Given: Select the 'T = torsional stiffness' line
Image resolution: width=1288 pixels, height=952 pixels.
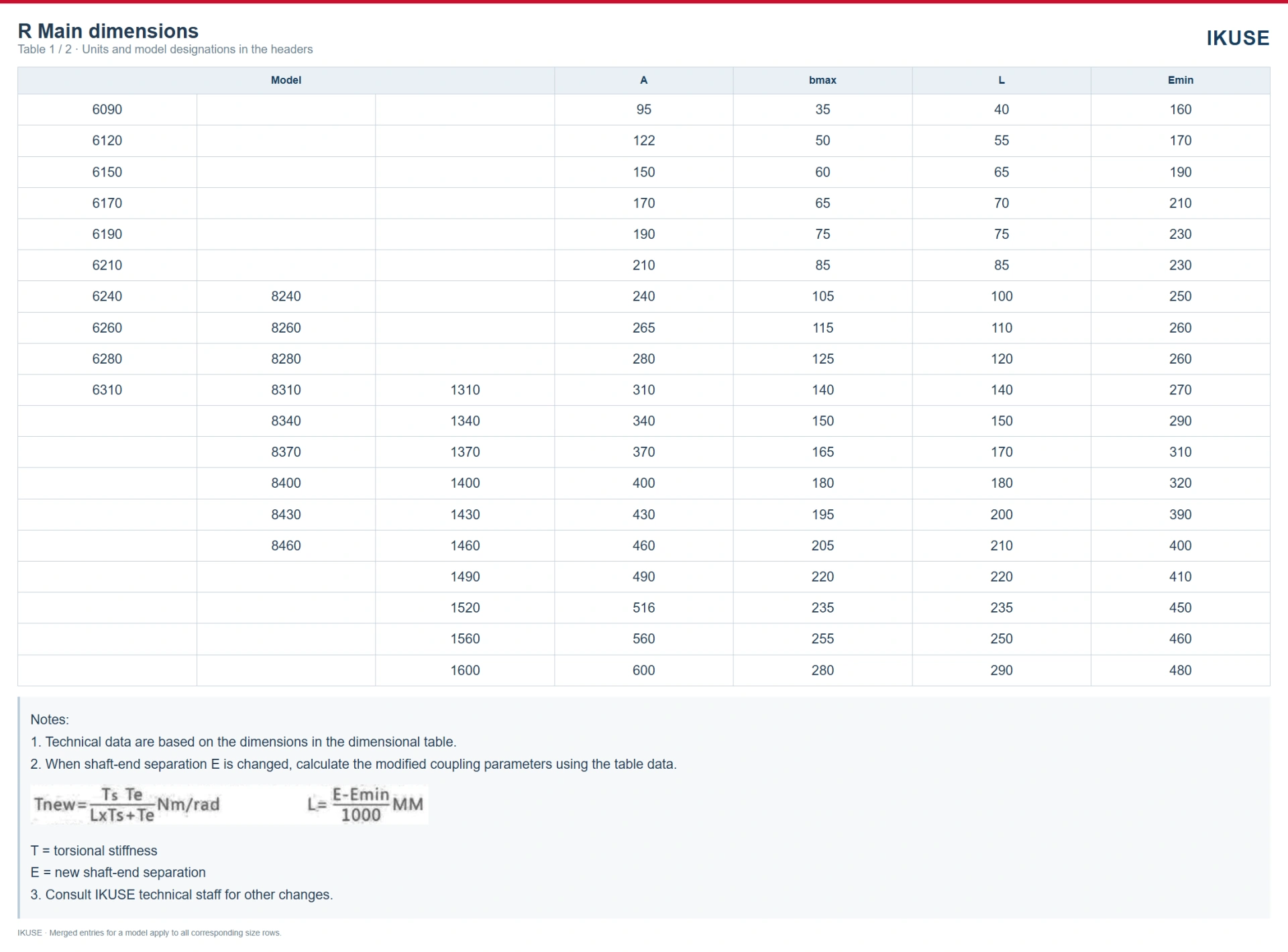Looking at the screenshot, I should click(x=94, y=851).
